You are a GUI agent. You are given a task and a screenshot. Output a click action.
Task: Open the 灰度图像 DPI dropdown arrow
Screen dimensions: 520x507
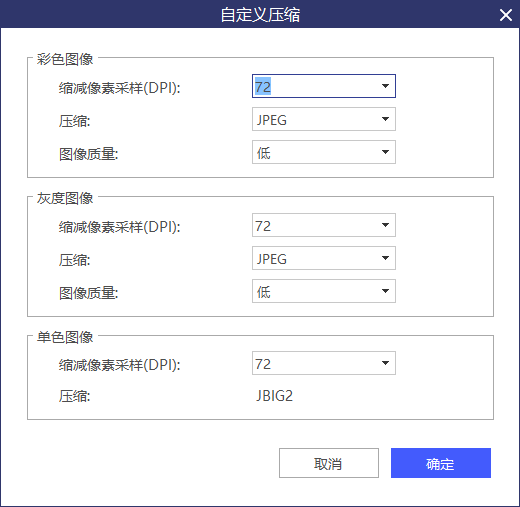385,225
